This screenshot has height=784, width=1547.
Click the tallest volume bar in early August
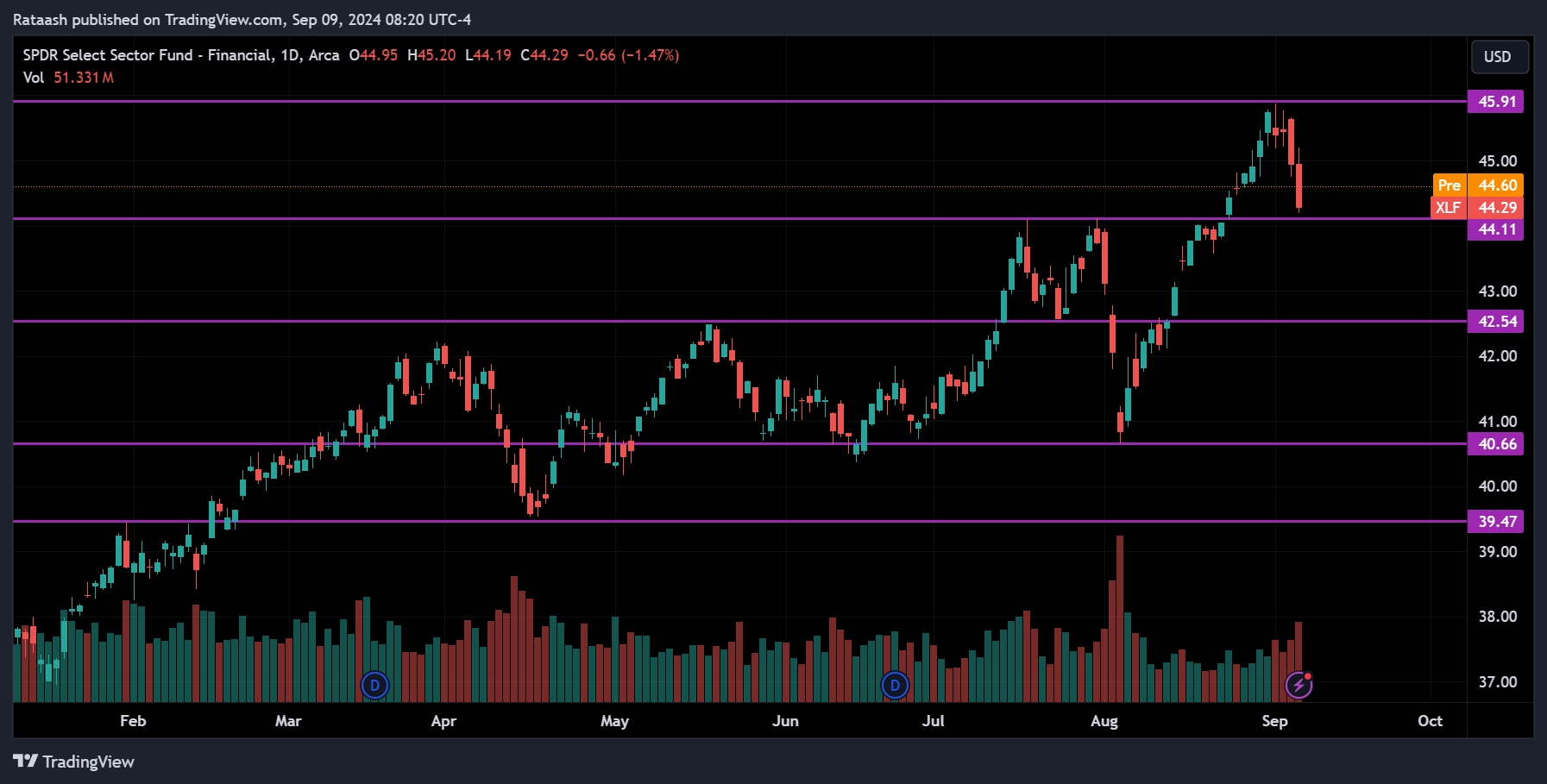coord(1120,618)
